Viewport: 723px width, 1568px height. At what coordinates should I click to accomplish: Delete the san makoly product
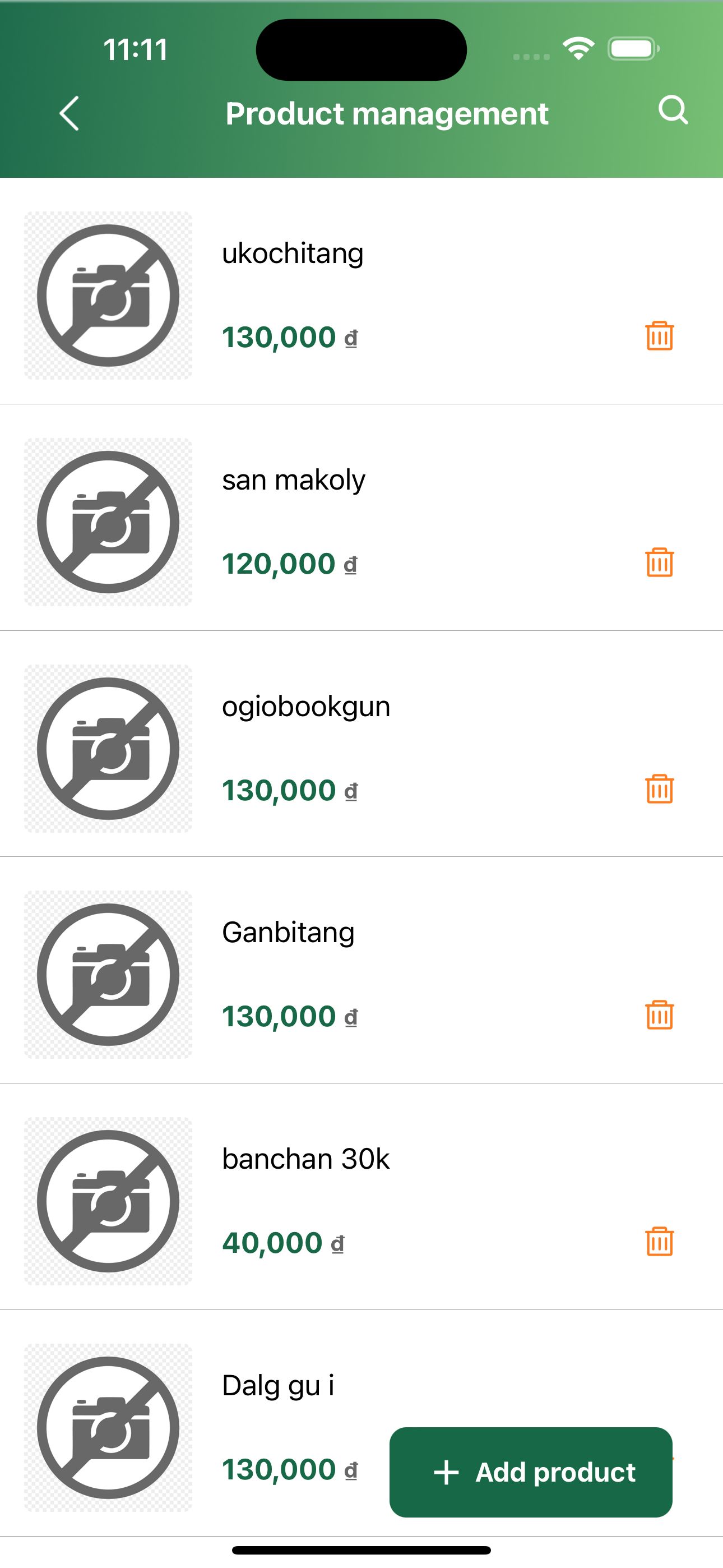[x=659, y=562]
